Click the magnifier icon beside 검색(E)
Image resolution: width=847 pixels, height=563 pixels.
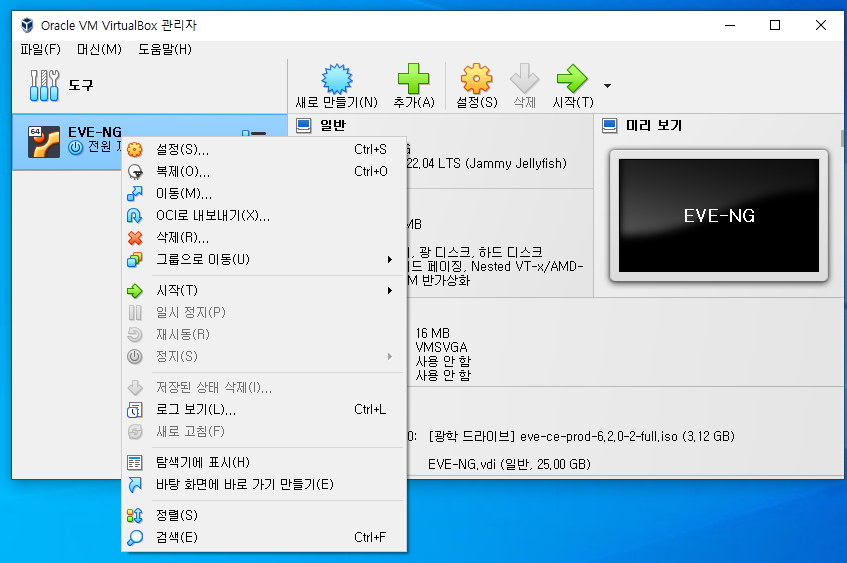click(x=135, y=538)
